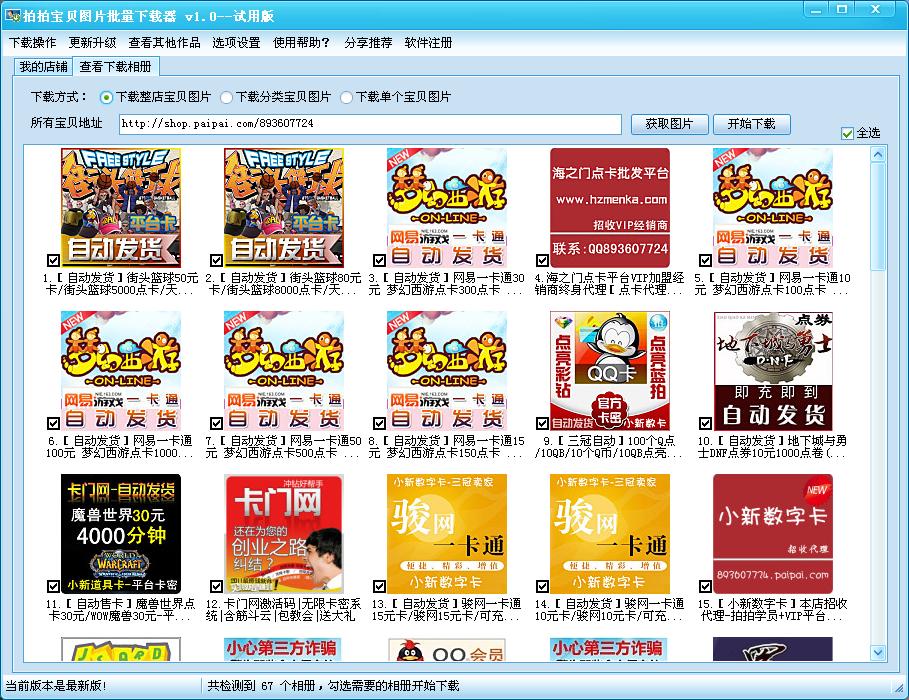
Task: Select item 2 街头篮球80元 thumbnail
Action: point(284,208)
